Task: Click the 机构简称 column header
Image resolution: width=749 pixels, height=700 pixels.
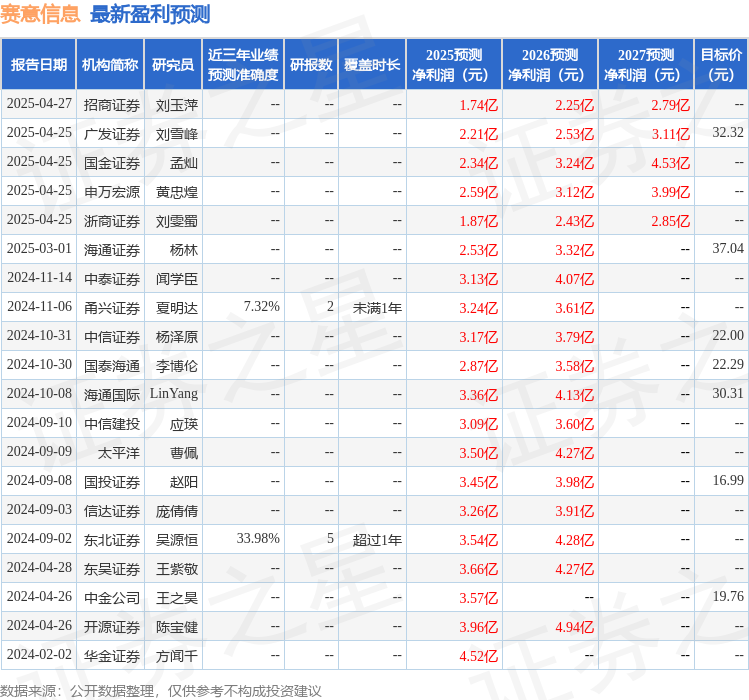Action: pyautogui.click(x=110, y=65)
